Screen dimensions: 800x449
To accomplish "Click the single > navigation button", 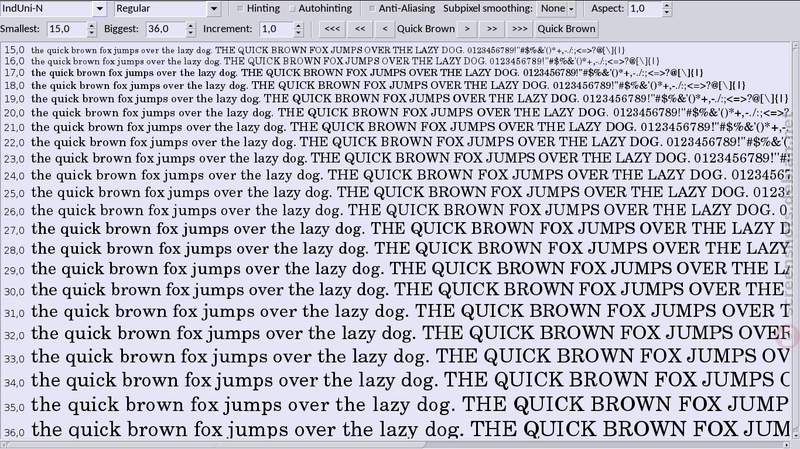I will coord(467,29).
